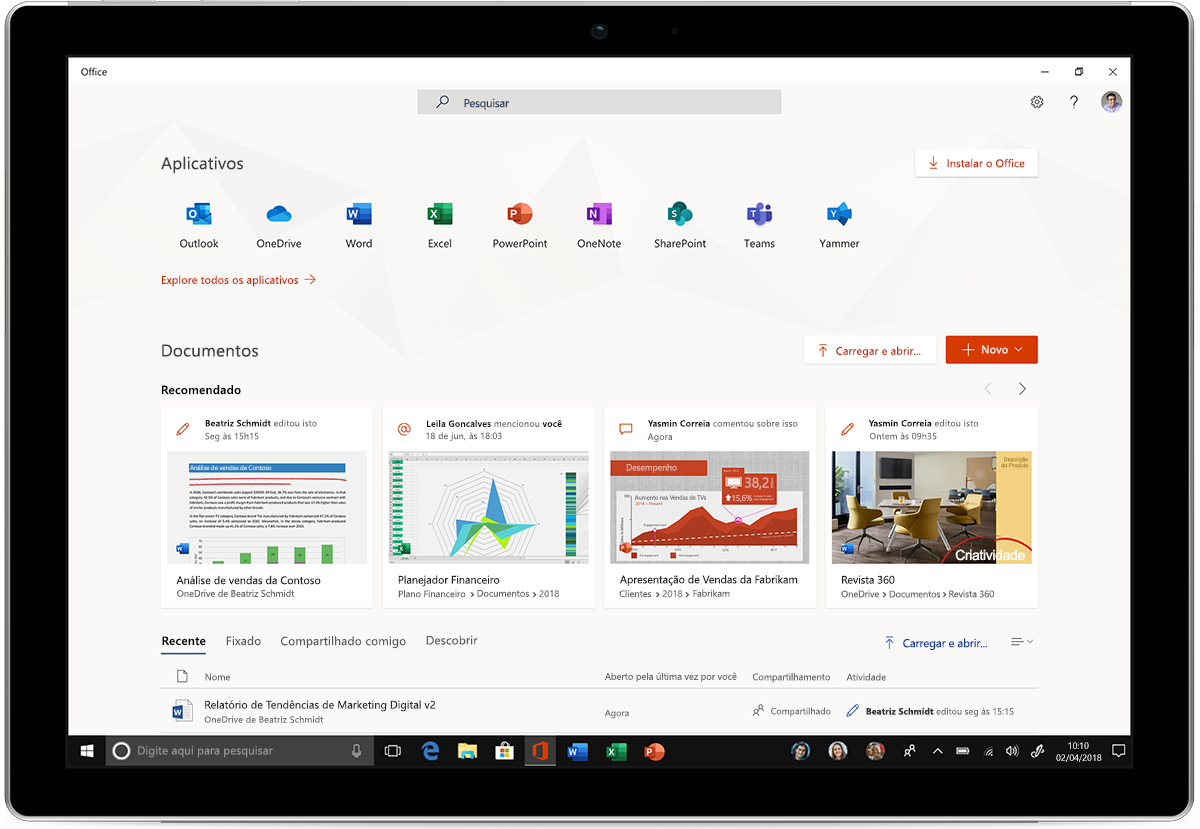The image size is (1200, 829).
Task: Open SharePoint from Aplicativos
Action: click(679, 215)
